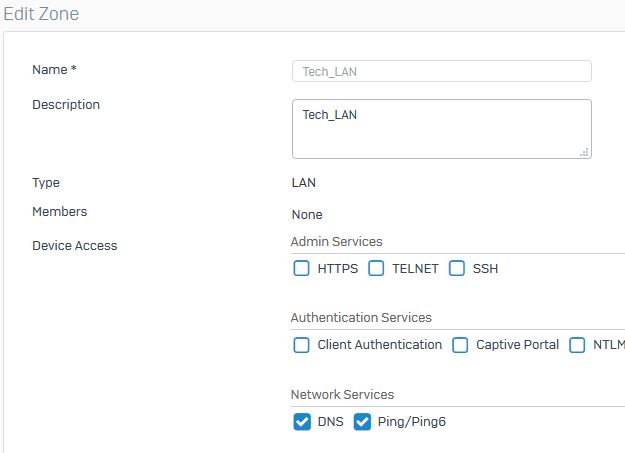Toggle the Captive Portal checkbox
This screenshot has width=625, height=453.
coord(460,345)
